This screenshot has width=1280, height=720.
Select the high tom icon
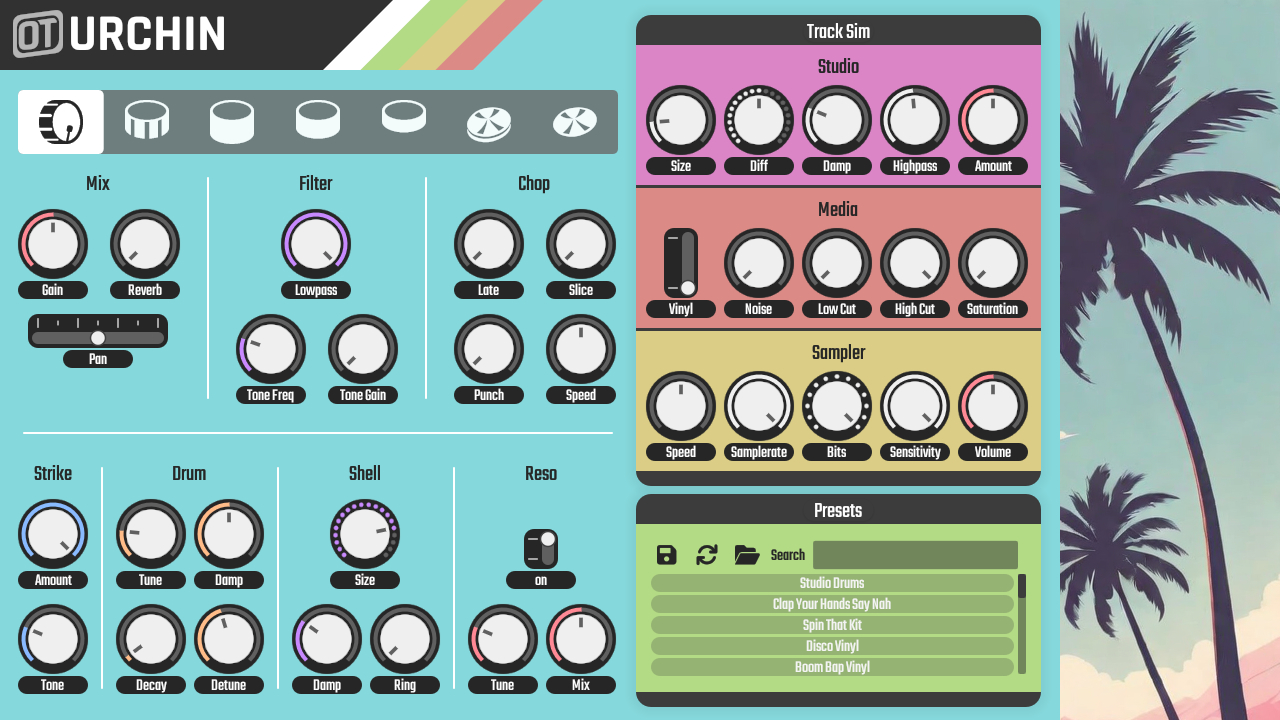[x=232, y=122]
